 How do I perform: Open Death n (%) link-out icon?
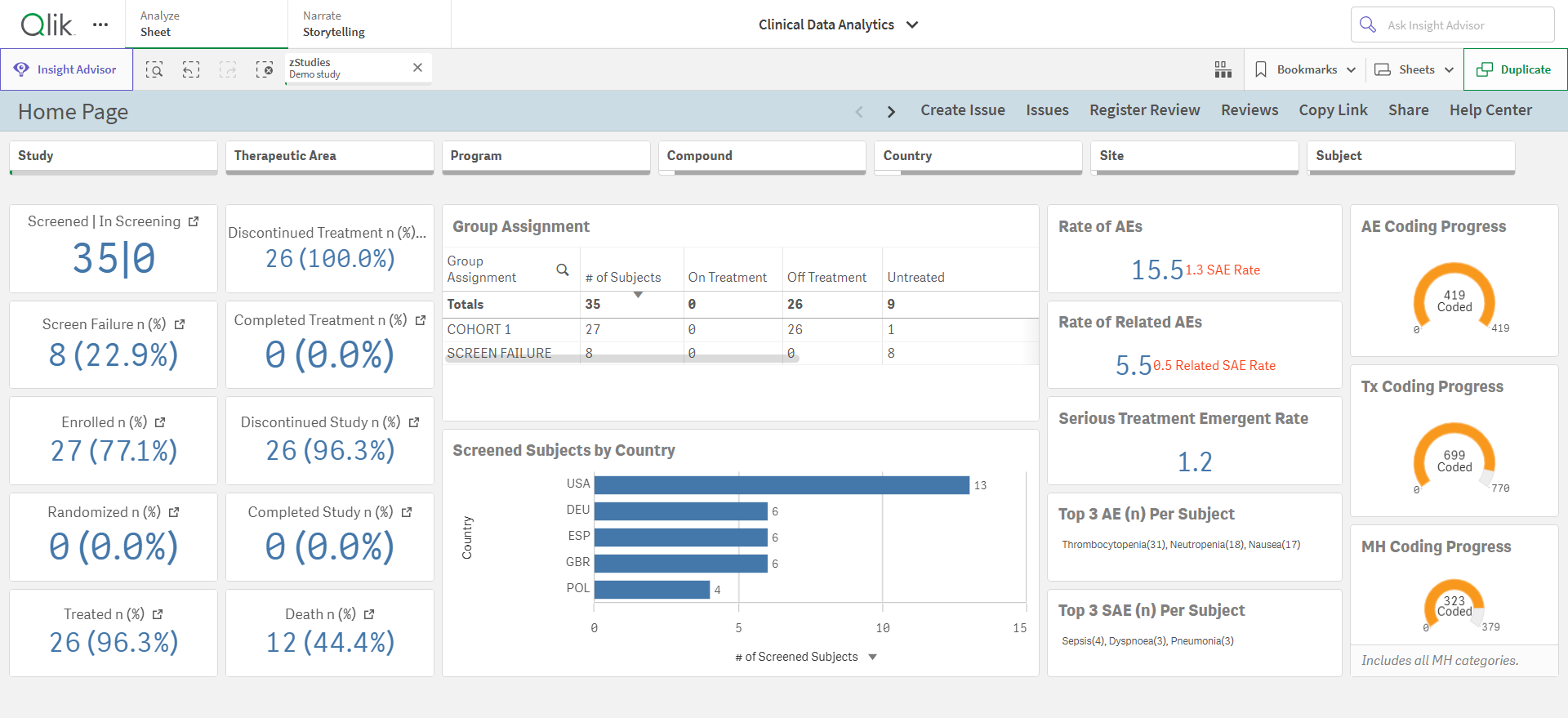tap(369, 614)
